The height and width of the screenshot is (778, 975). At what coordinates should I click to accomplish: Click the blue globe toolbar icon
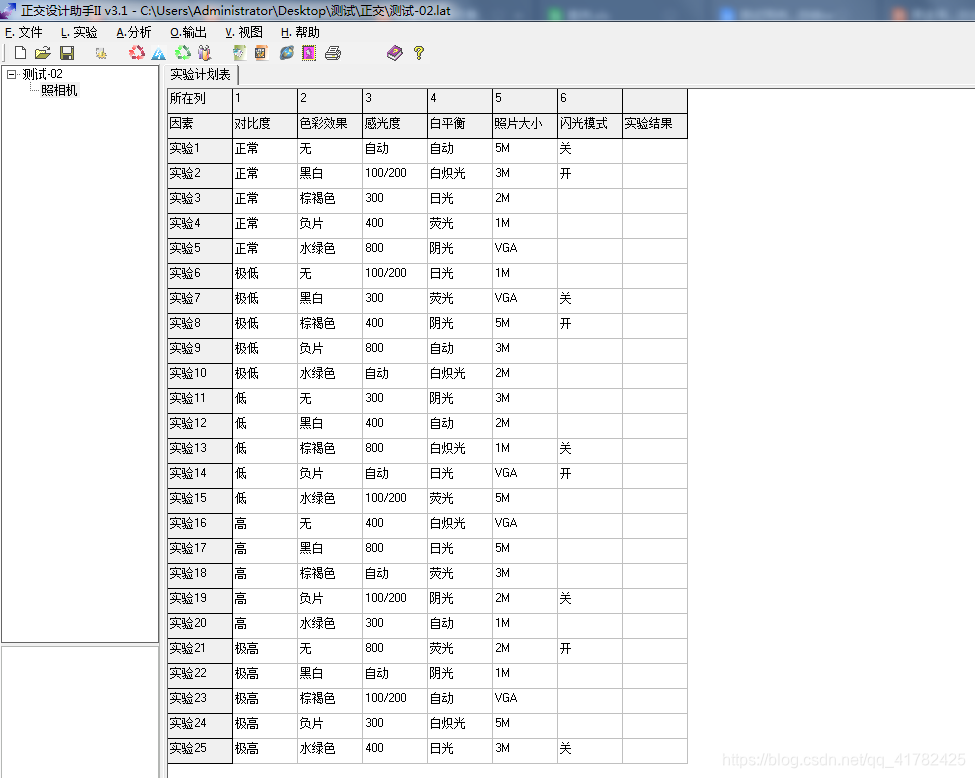tap(286, 53)
